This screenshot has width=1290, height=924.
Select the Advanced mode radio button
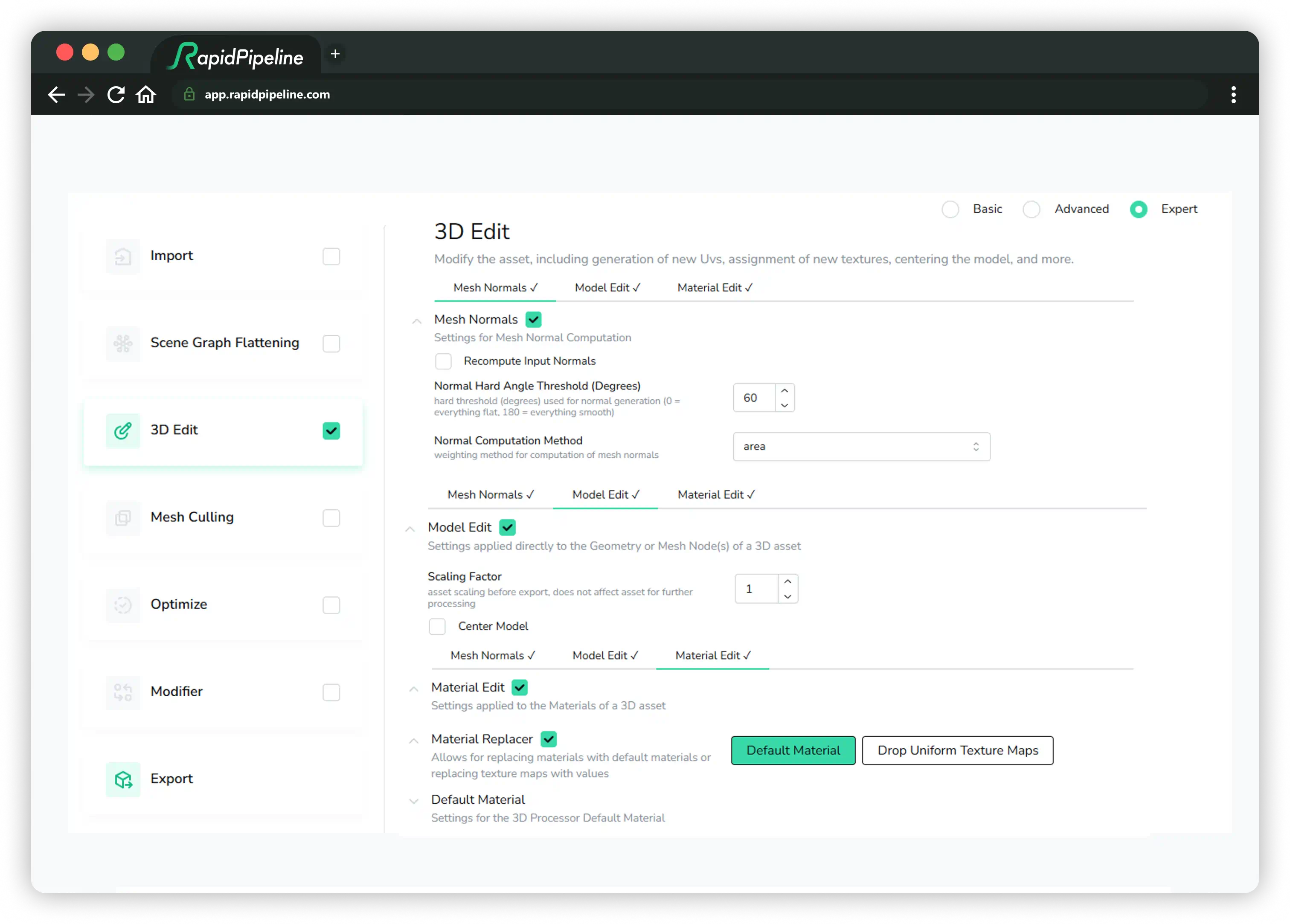(1031, 209)
